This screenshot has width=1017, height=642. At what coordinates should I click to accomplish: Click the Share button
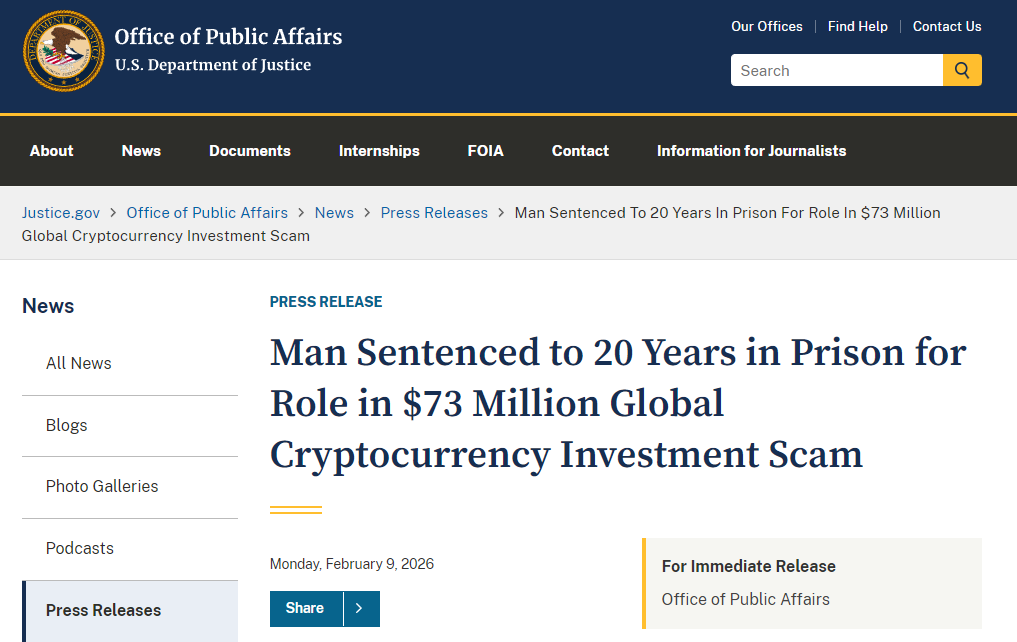coord(305,608)
